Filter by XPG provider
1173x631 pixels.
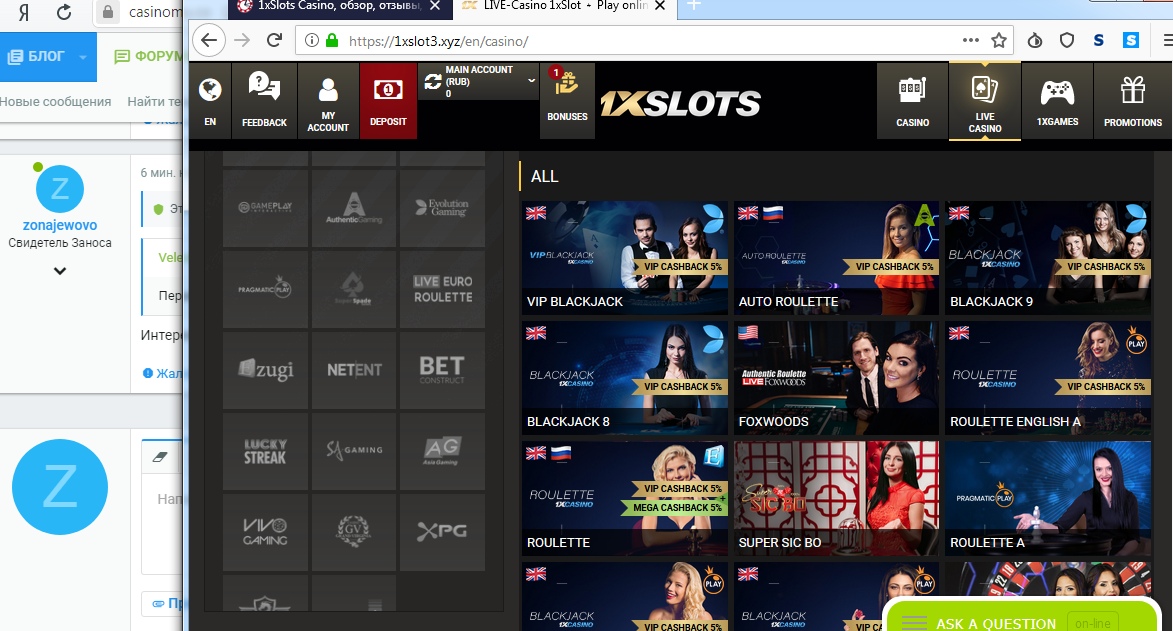click(x=442, y=531)
